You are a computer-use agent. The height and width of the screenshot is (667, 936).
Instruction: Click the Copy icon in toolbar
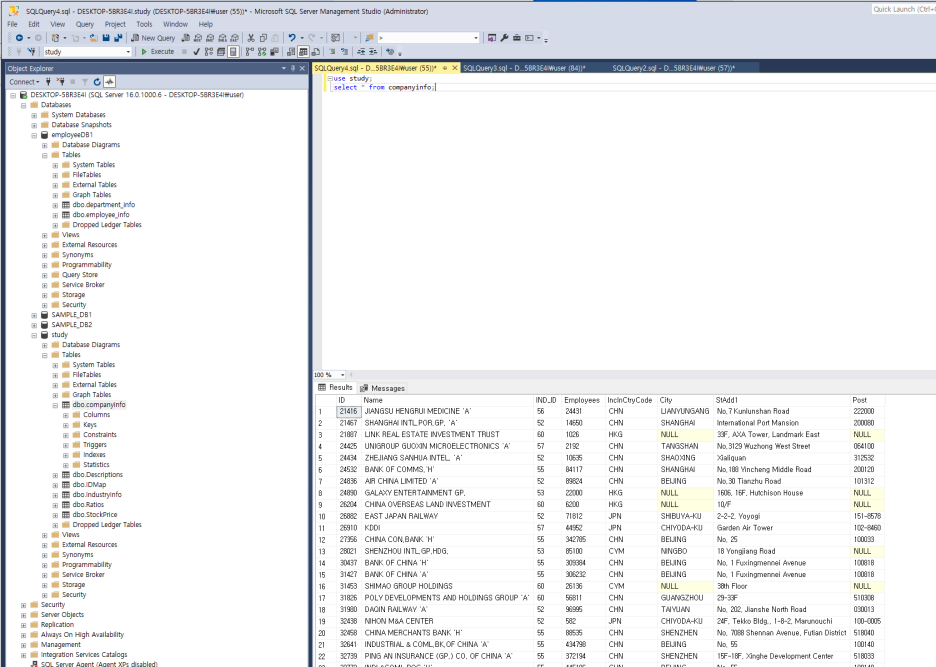(x=263, y=38)
